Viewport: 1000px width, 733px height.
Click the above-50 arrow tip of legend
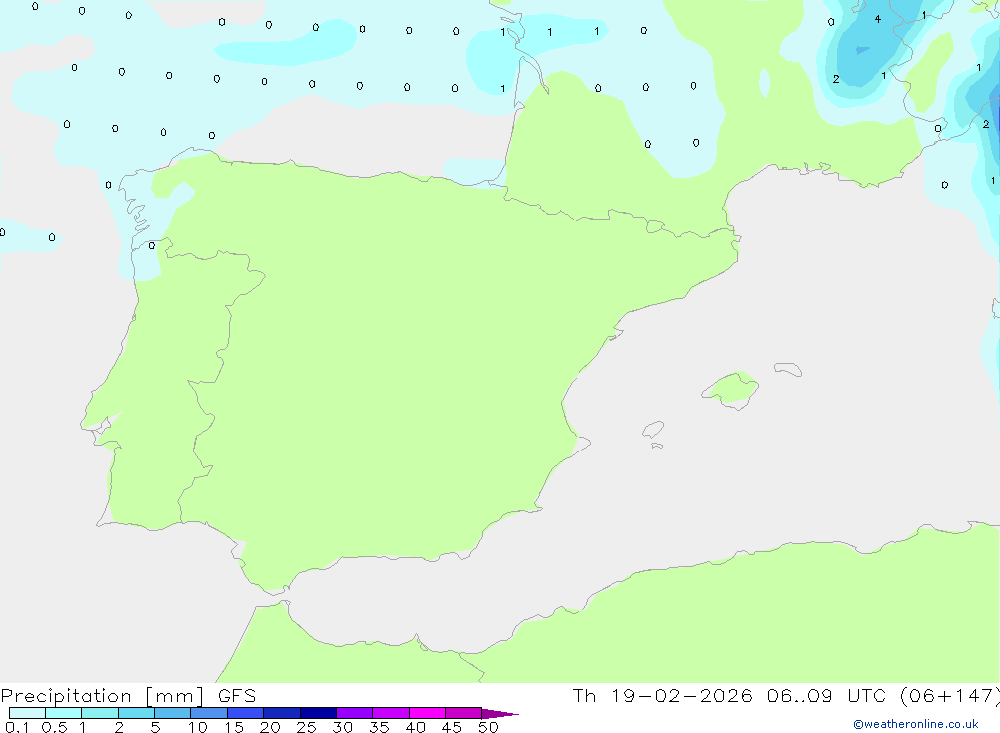click(500, 713)
